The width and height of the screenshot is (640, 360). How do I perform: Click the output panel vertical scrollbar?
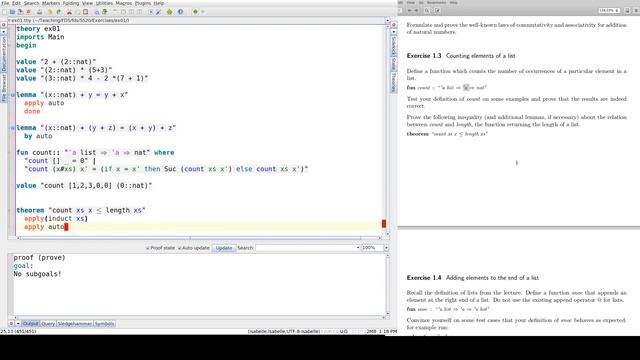pos(387,284)
